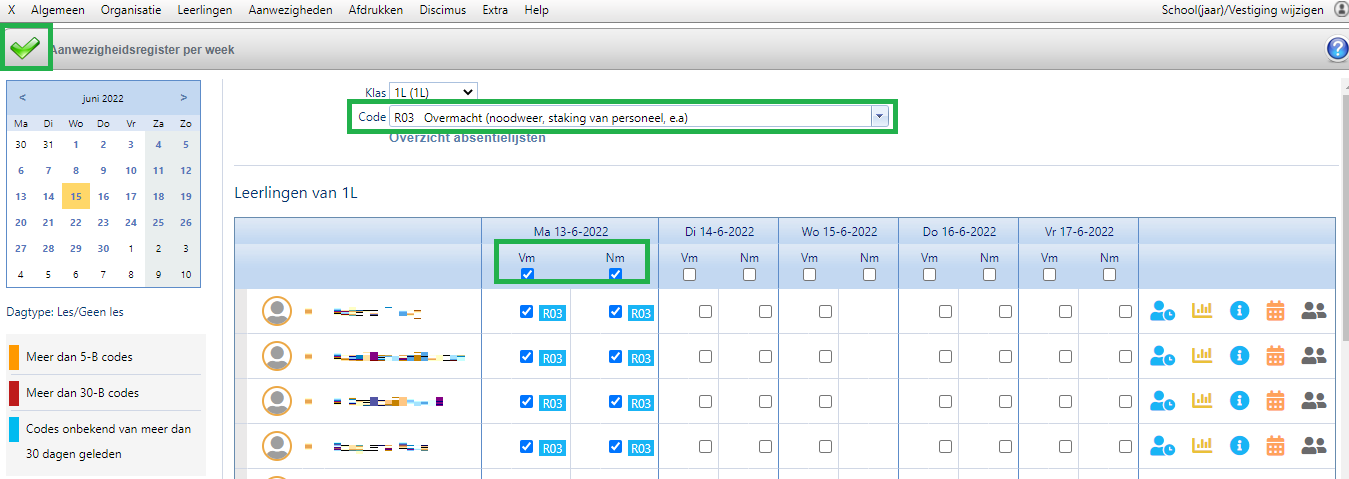Open the Extra menu
This screenshot has width=1349, height=479.
point(495,10)
